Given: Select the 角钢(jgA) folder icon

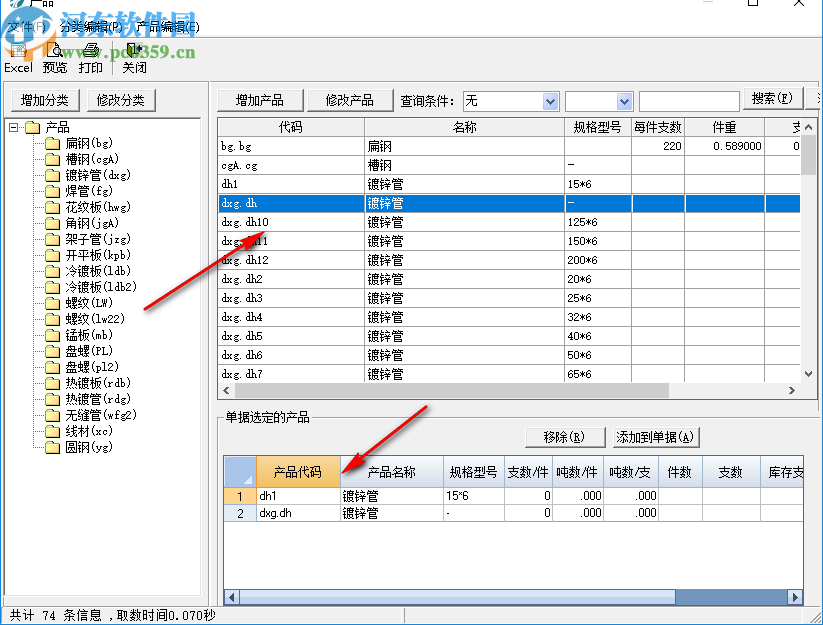Looking at the screenshot, I should (52, 223).
